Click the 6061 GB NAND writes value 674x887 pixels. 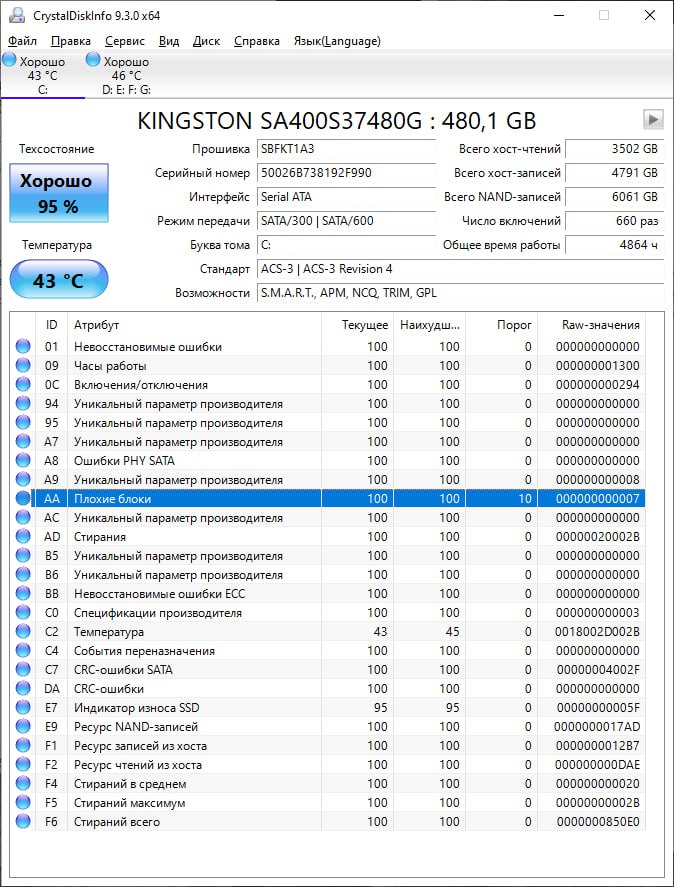click(614, 197)
